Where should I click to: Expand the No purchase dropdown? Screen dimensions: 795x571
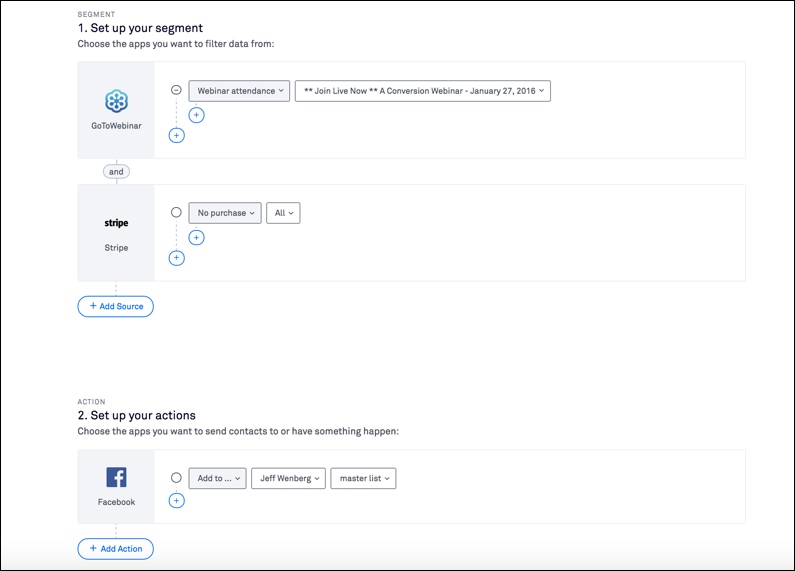[225, 213]
